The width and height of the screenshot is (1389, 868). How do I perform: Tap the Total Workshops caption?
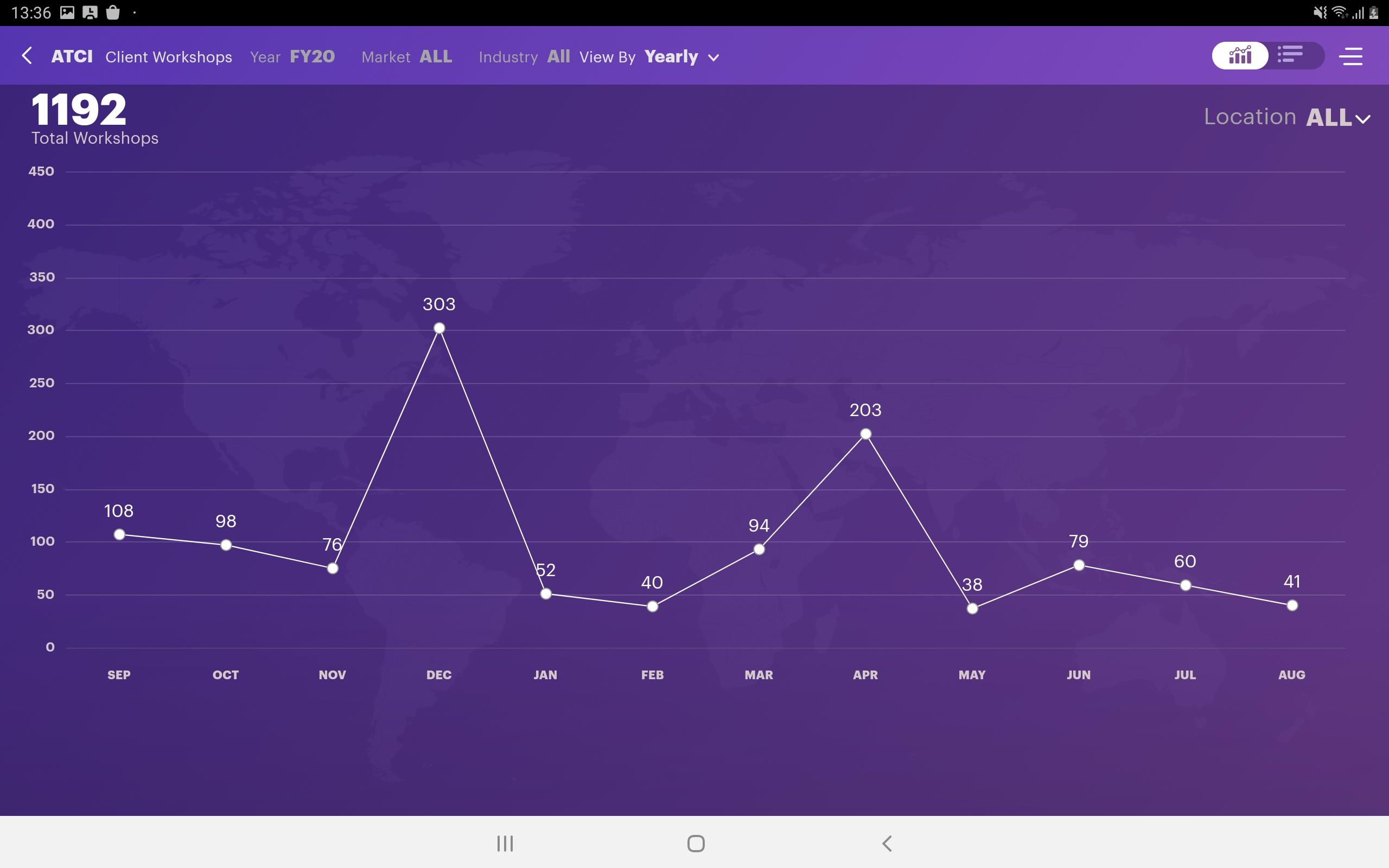pyautogui.click(x=95, y=138)
